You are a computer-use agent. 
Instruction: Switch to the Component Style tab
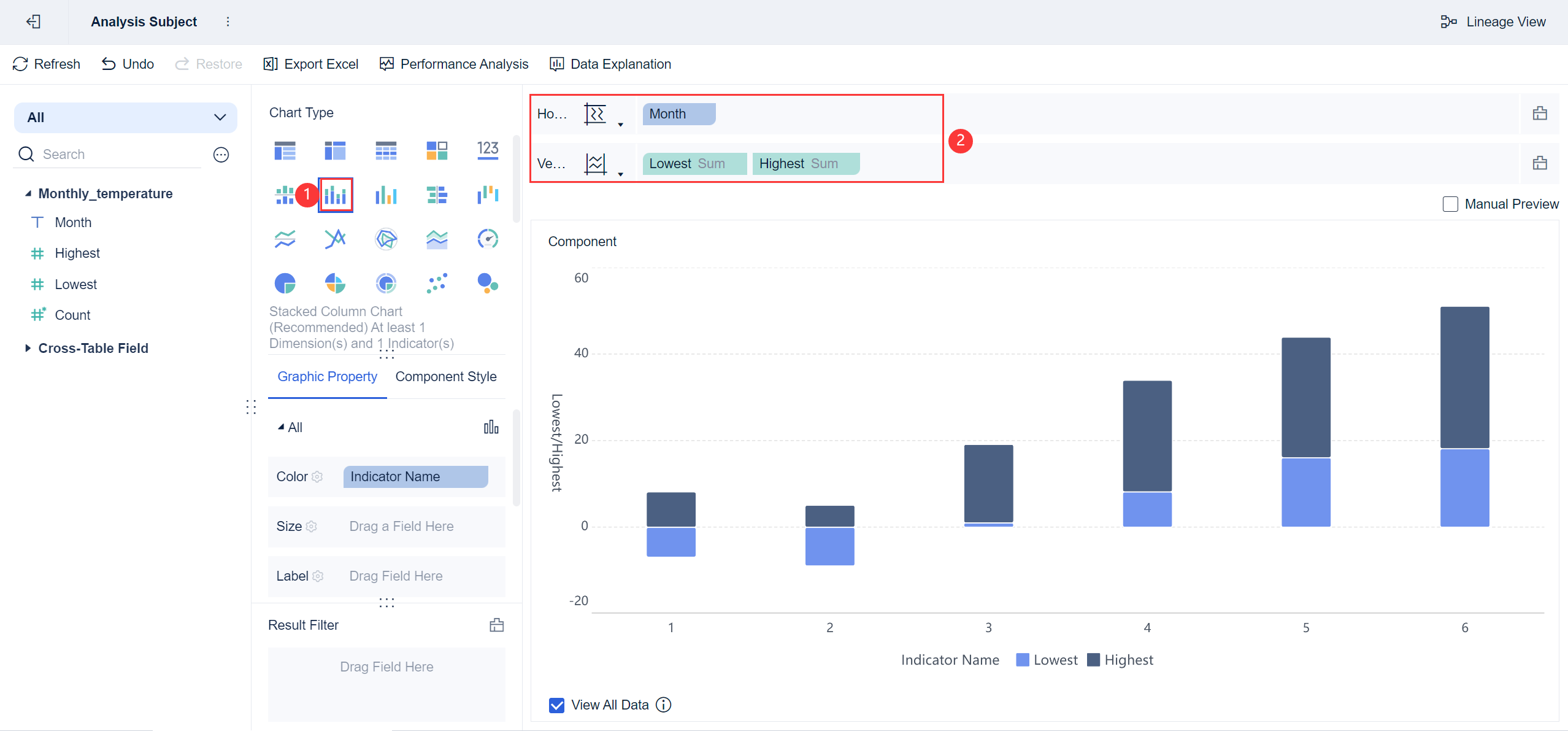tap(445, 376)
